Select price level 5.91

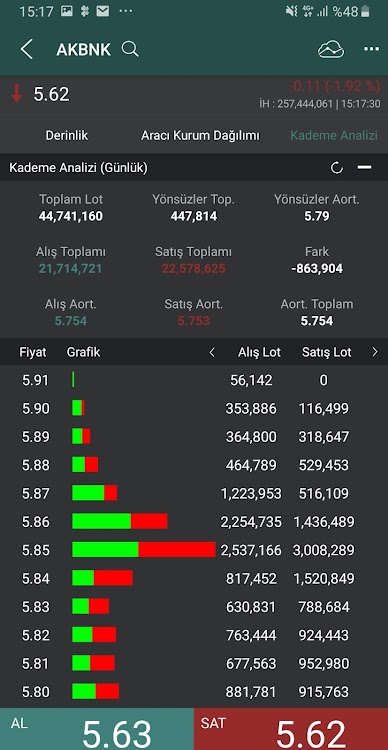[35, 380]
